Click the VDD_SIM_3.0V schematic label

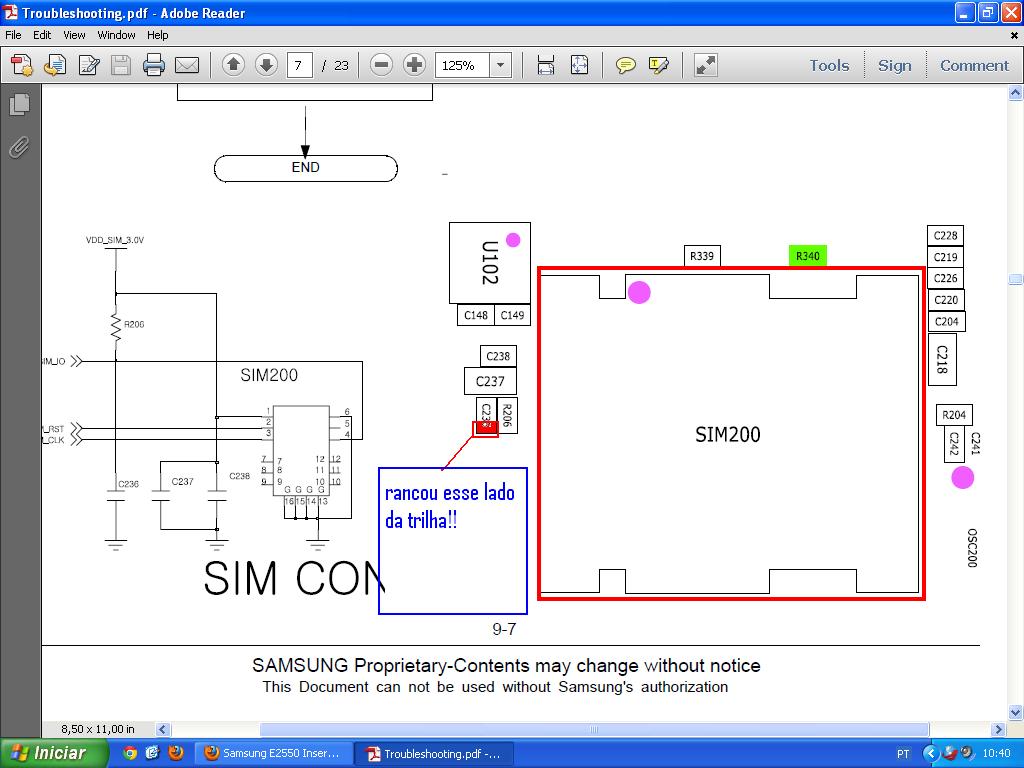click(x=115, y=240)
